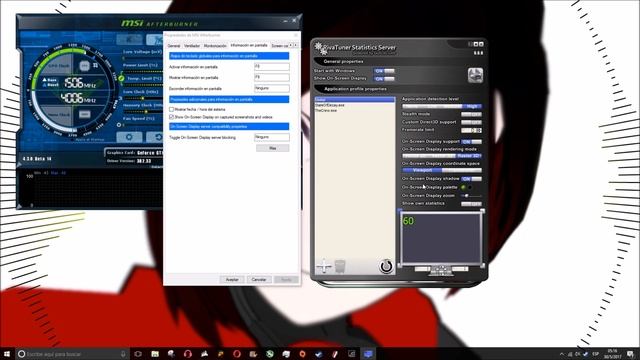The height and width of the screenshot is (360, 640).
Task: Adjust On-Screen Display zoom slider
Action: click(471, 196)
